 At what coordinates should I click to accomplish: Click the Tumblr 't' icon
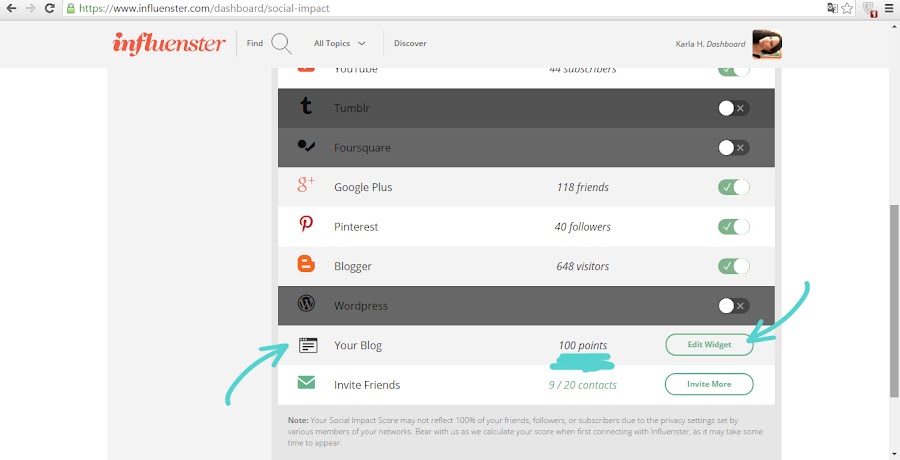(306, 106)
